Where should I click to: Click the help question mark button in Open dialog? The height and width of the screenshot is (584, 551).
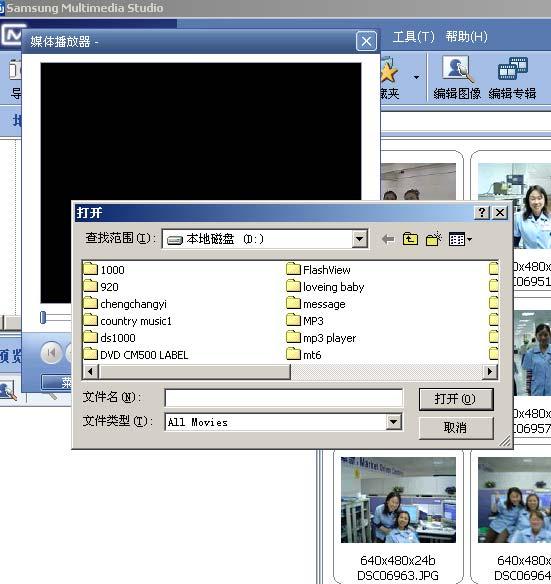[x=482, y=213]
